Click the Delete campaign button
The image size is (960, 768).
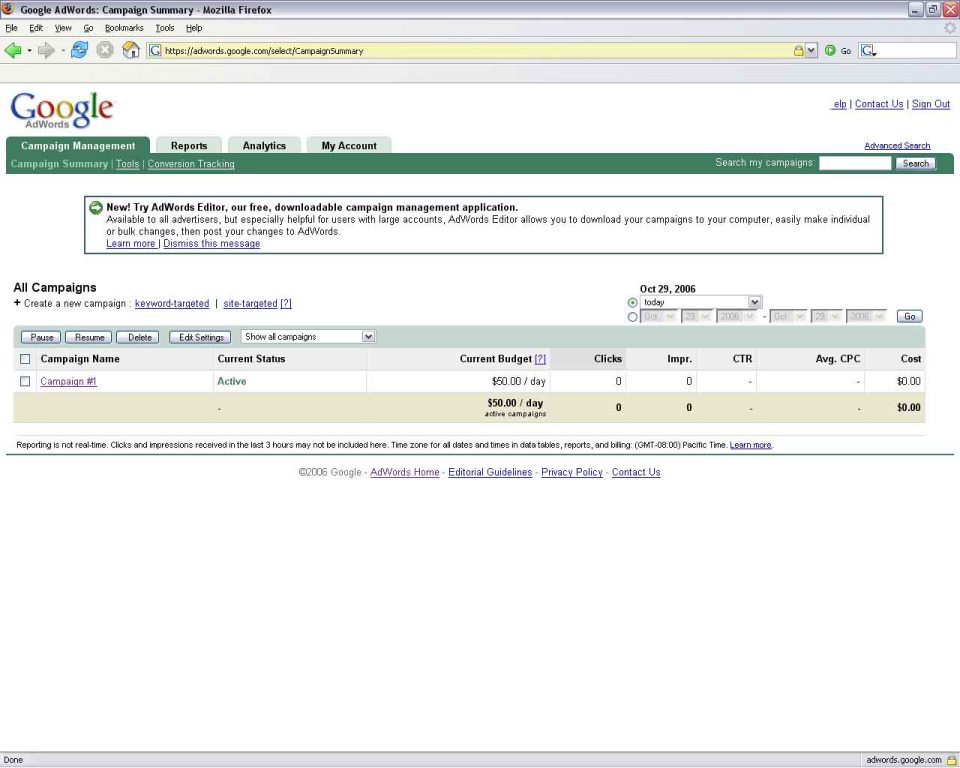coord(140,337)
